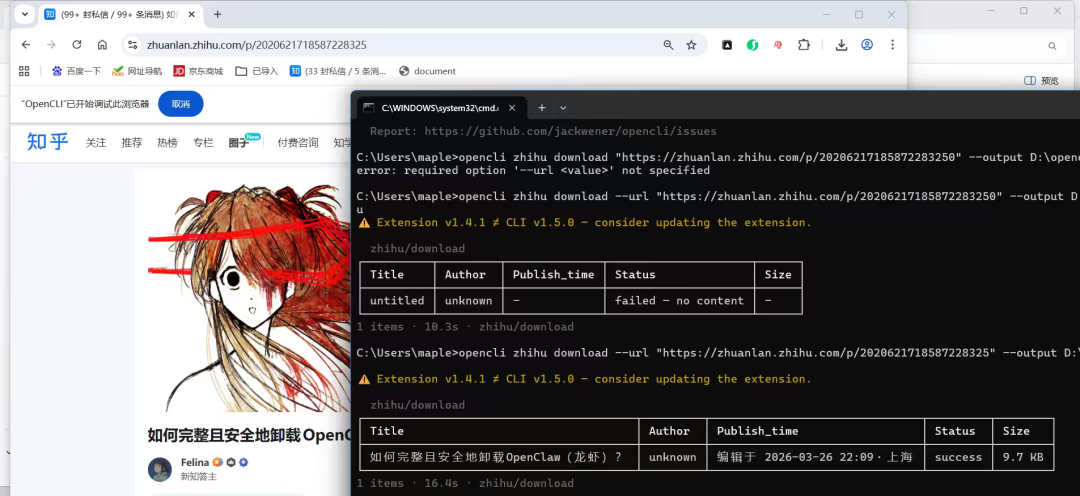Reload the current Zhihu page
This screenshot has height=496, width=1080.
click(77, 45)
